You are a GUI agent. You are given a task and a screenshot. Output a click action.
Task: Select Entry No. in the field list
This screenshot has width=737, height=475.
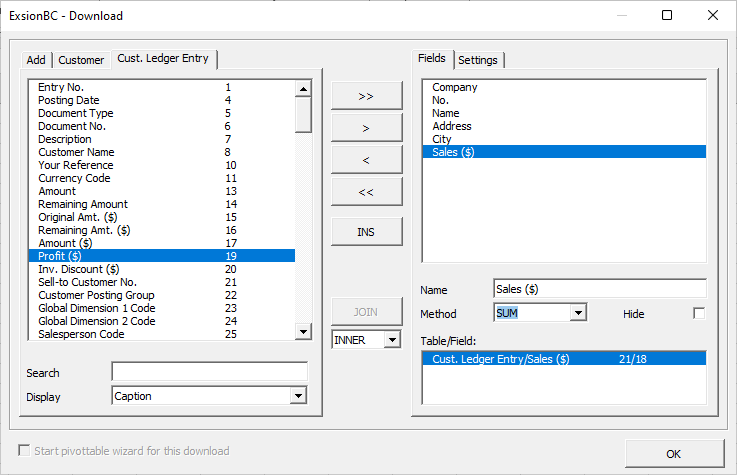click(161, 87)
